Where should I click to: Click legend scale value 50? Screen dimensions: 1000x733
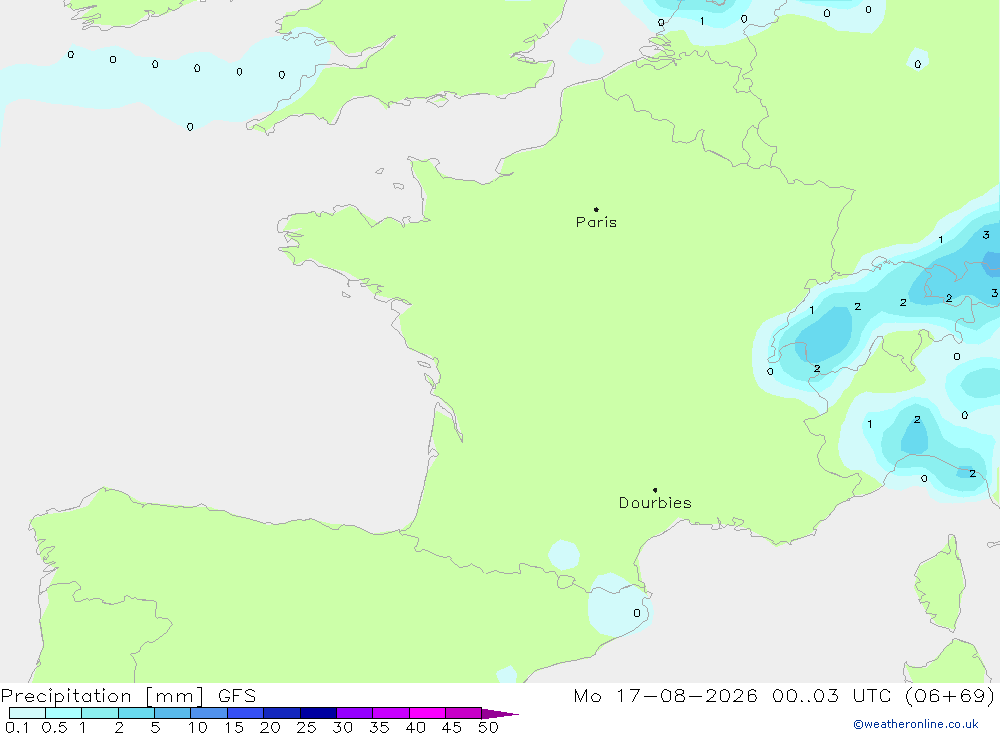tap(488, 727)
